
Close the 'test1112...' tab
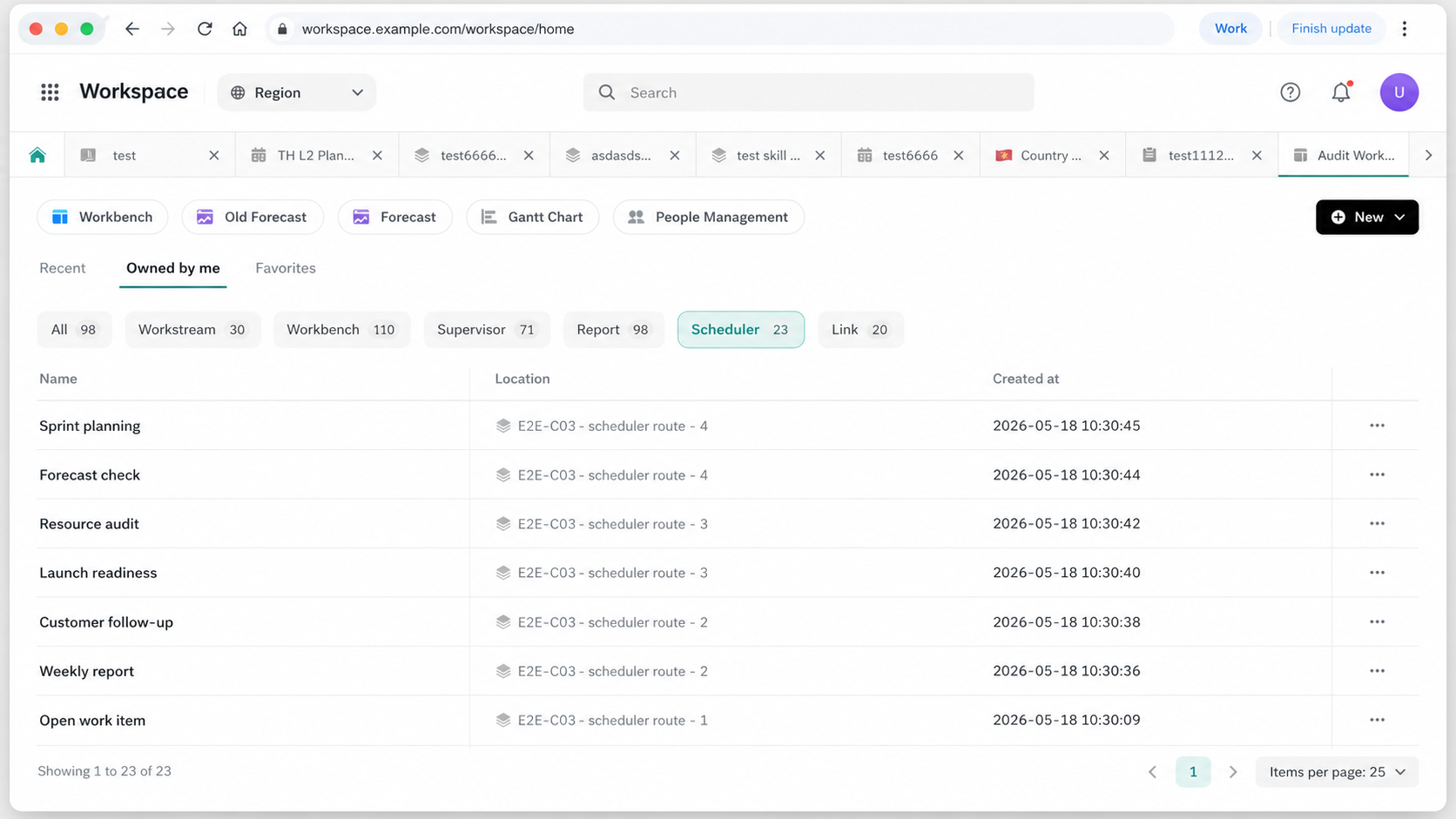pyautogui.click(x=1257, y=155)
